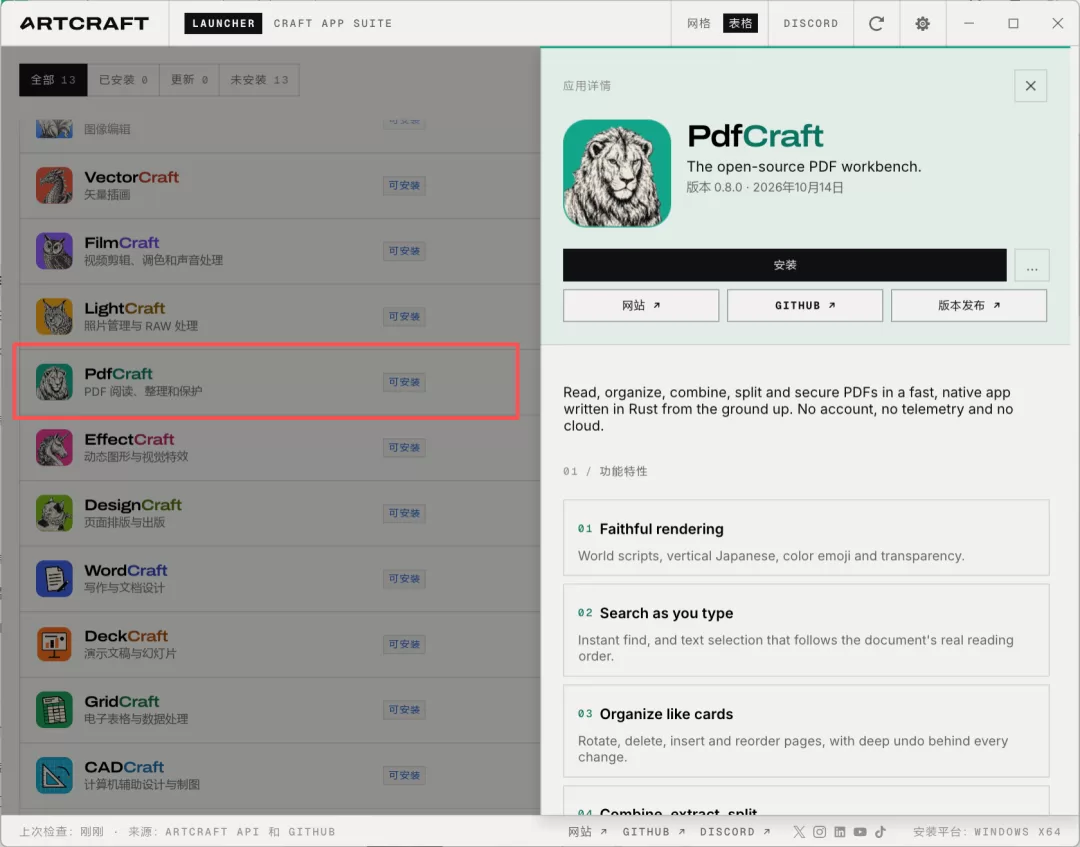Screen dimensions: 1080x847
Task: Open the Faithful rendering feature card
Action: pyautogui.click(x=806, y=538)
